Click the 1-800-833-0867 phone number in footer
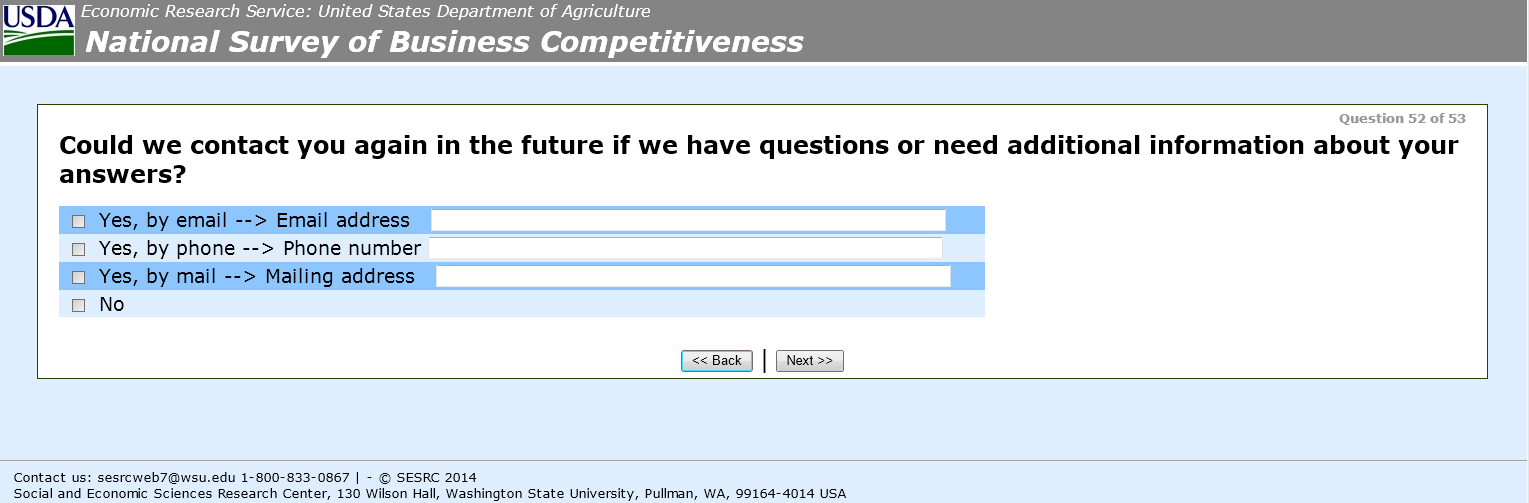This screenshot has height=503, width=1529. click(295, 477)
